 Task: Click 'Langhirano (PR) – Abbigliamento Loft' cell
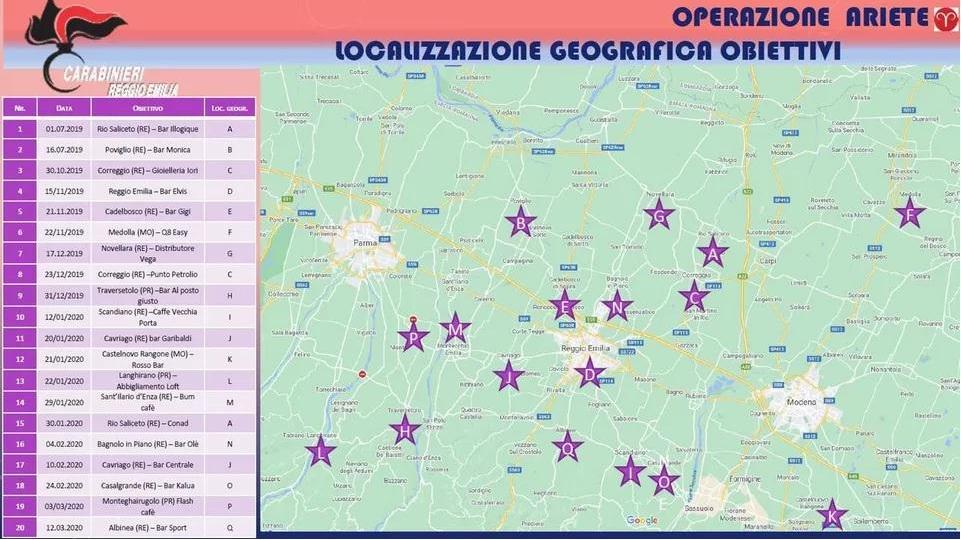[148, 381]
